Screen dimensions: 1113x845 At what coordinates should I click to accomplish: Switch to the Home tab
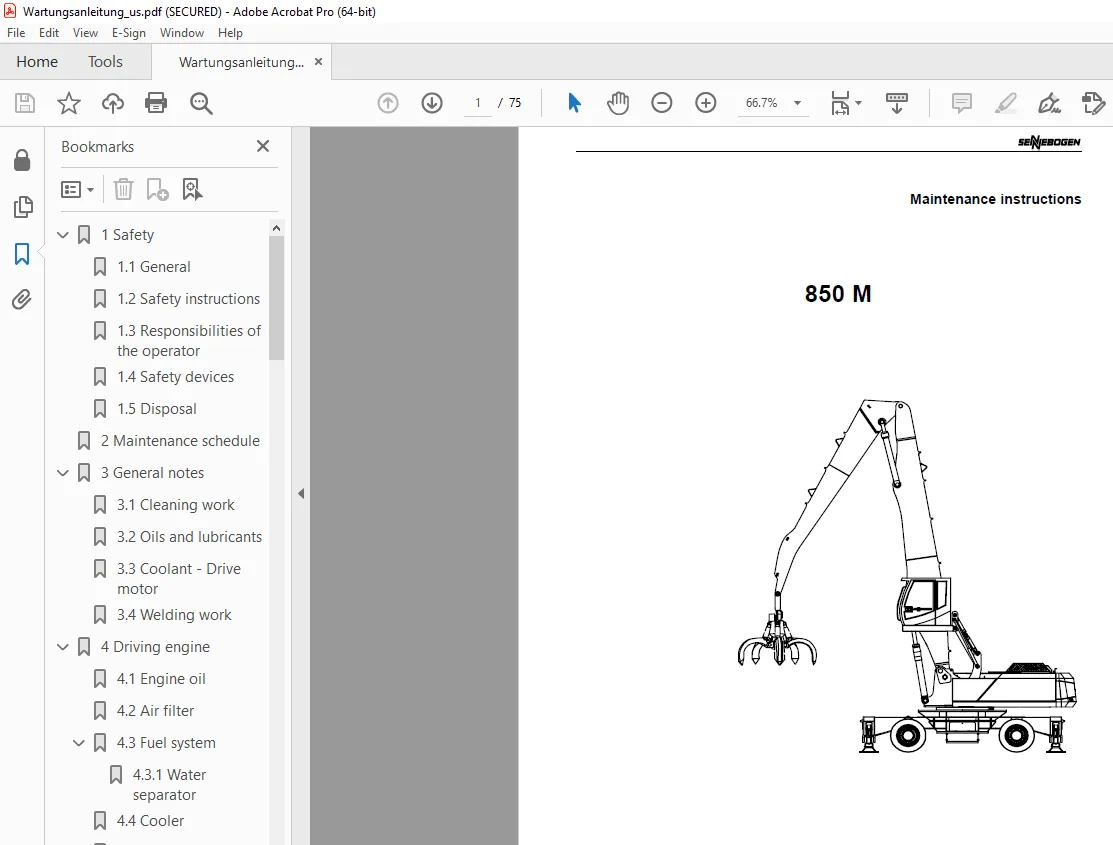(37, 62)
